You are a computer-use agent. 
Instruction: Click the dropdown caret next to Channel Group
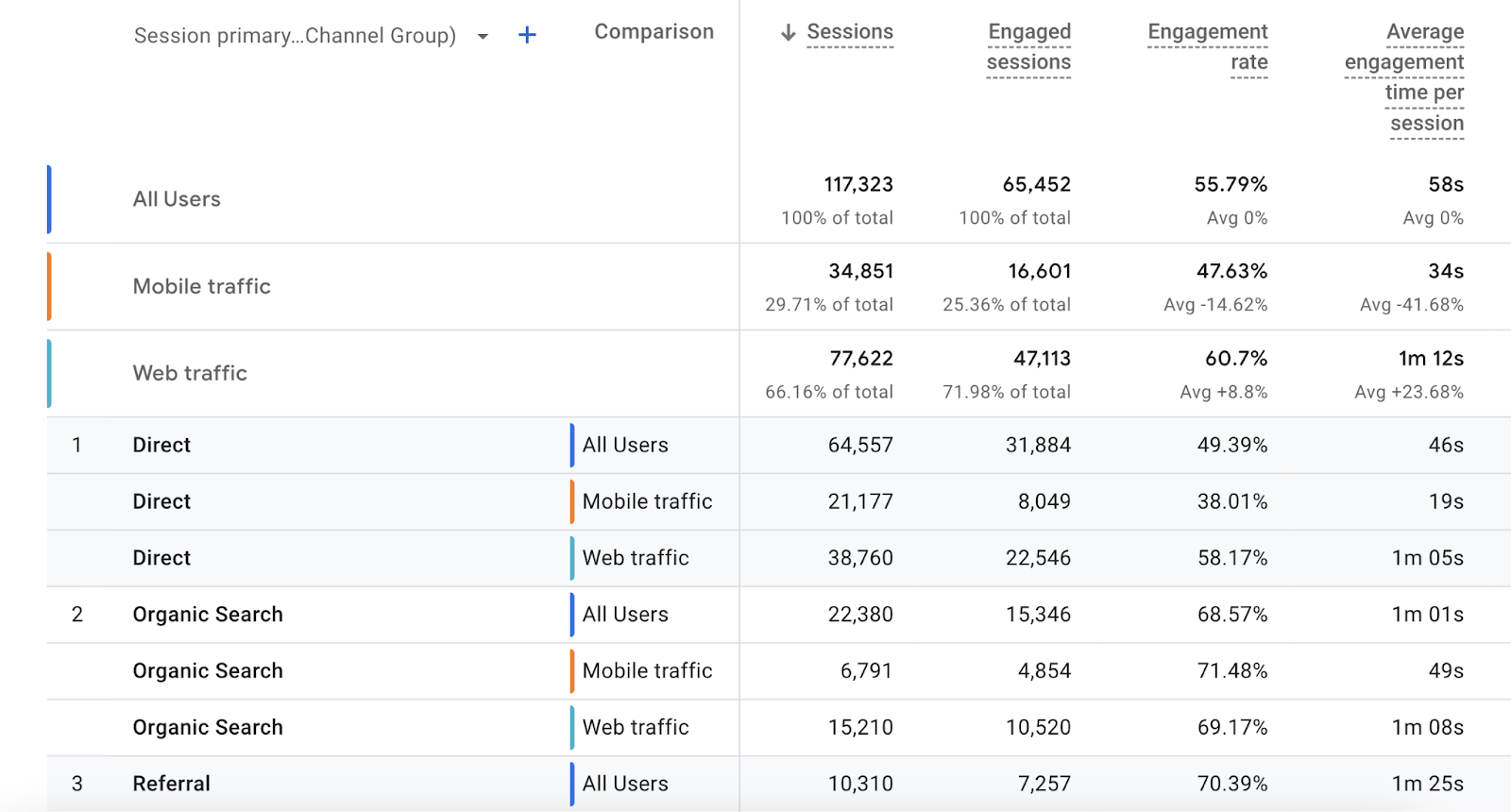[483, 37]
